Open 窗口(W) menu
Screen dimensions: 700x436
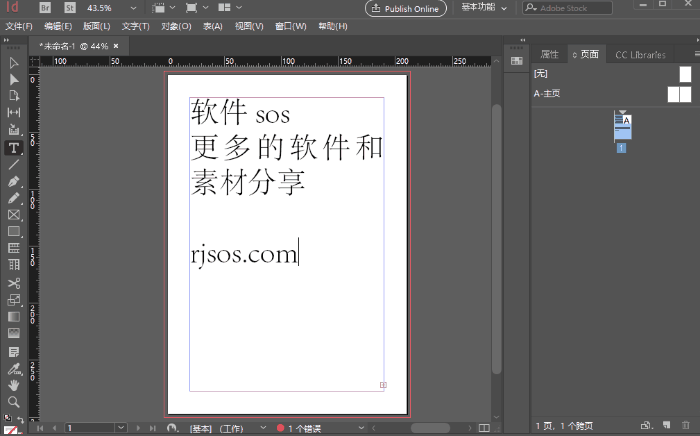pos(291,26)
